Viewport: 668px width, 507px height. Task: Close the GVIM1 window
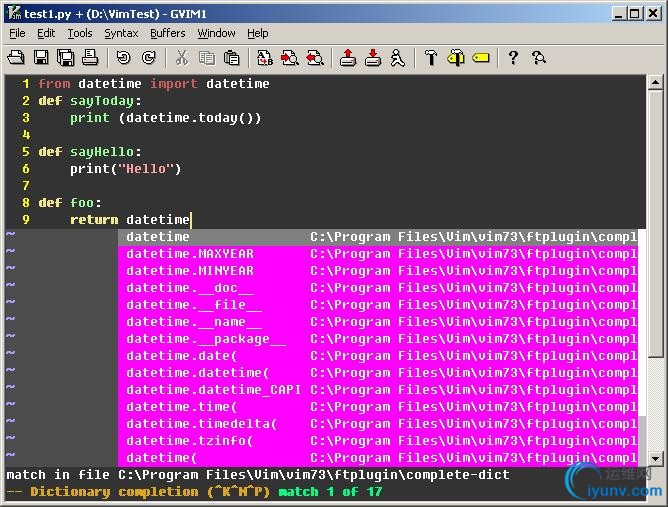click(x=653, y=14)
